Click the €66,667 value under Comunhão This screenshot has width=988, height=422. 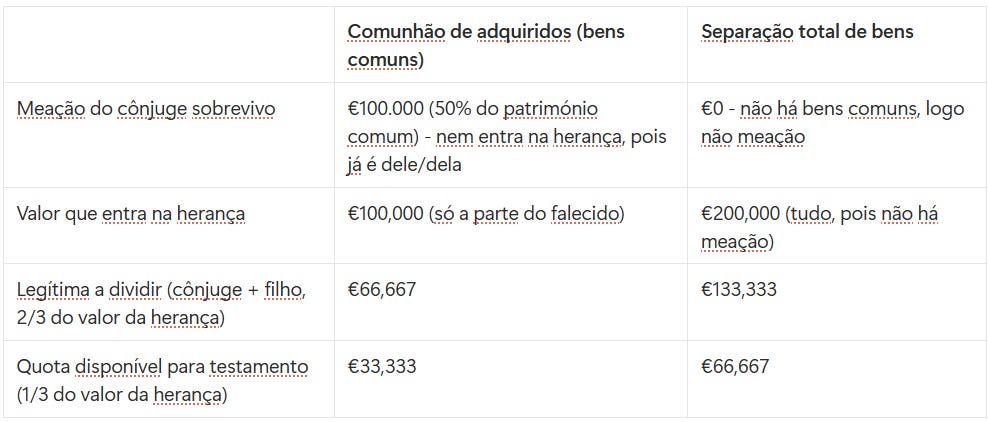(382, 290)
